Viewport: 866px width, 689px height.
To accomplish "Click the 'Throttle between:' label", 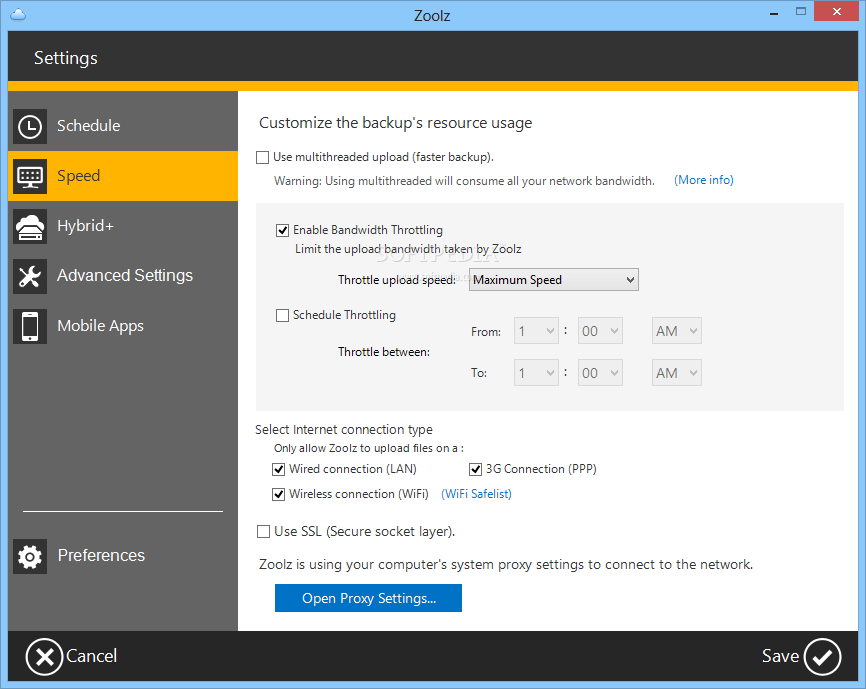I will tap(384, 352).
